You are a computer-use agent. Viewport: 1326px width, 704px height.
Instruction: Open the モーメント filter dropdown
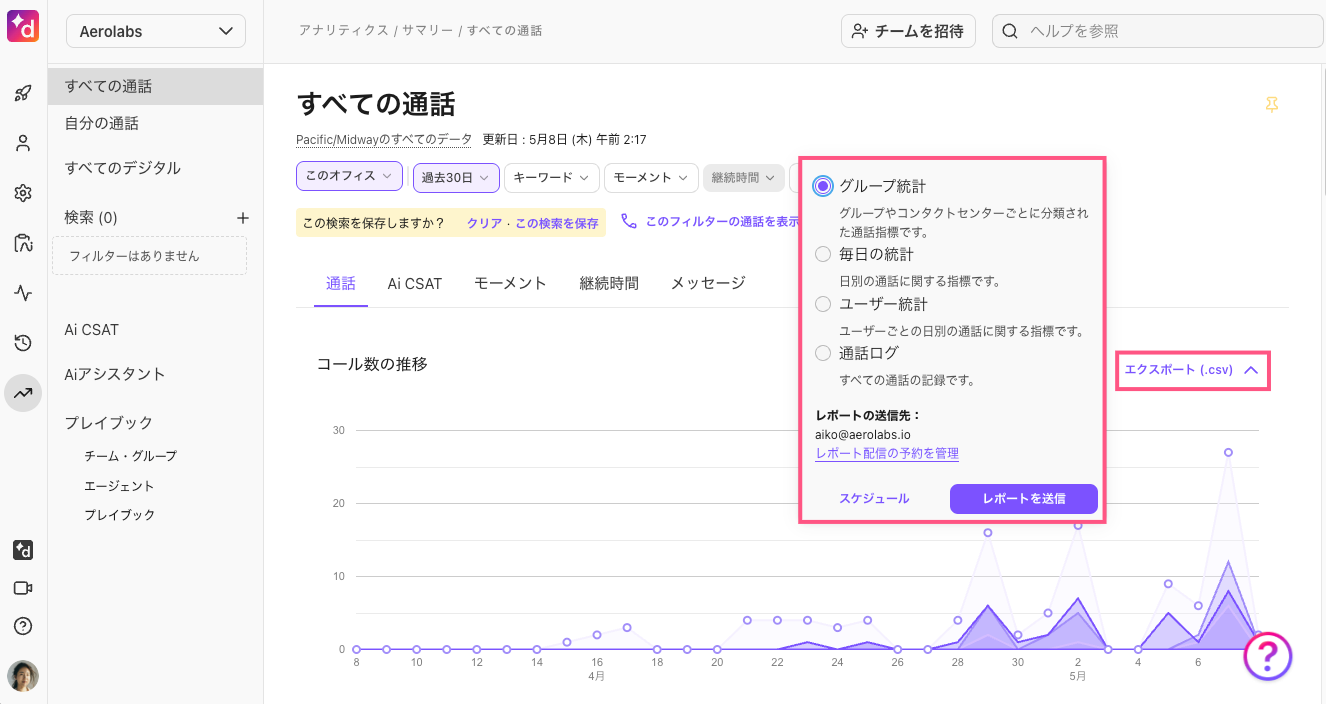[651, 177]
